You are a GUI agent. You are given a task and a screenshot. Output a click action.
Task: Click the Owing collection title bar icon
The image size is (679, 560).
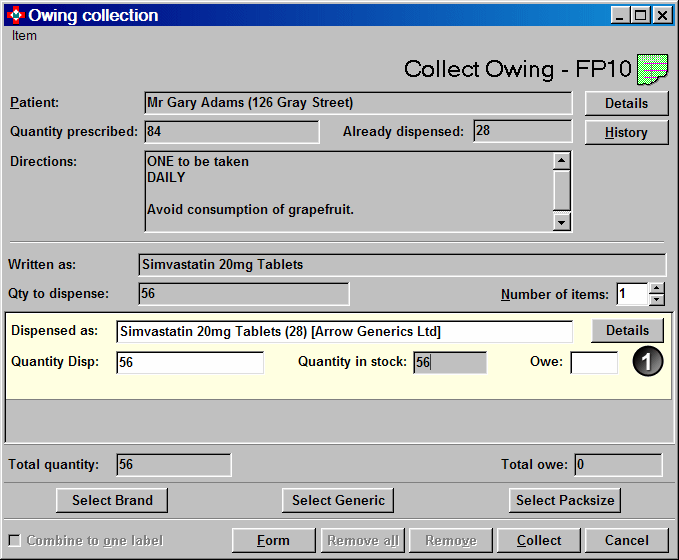click(15, 15)
